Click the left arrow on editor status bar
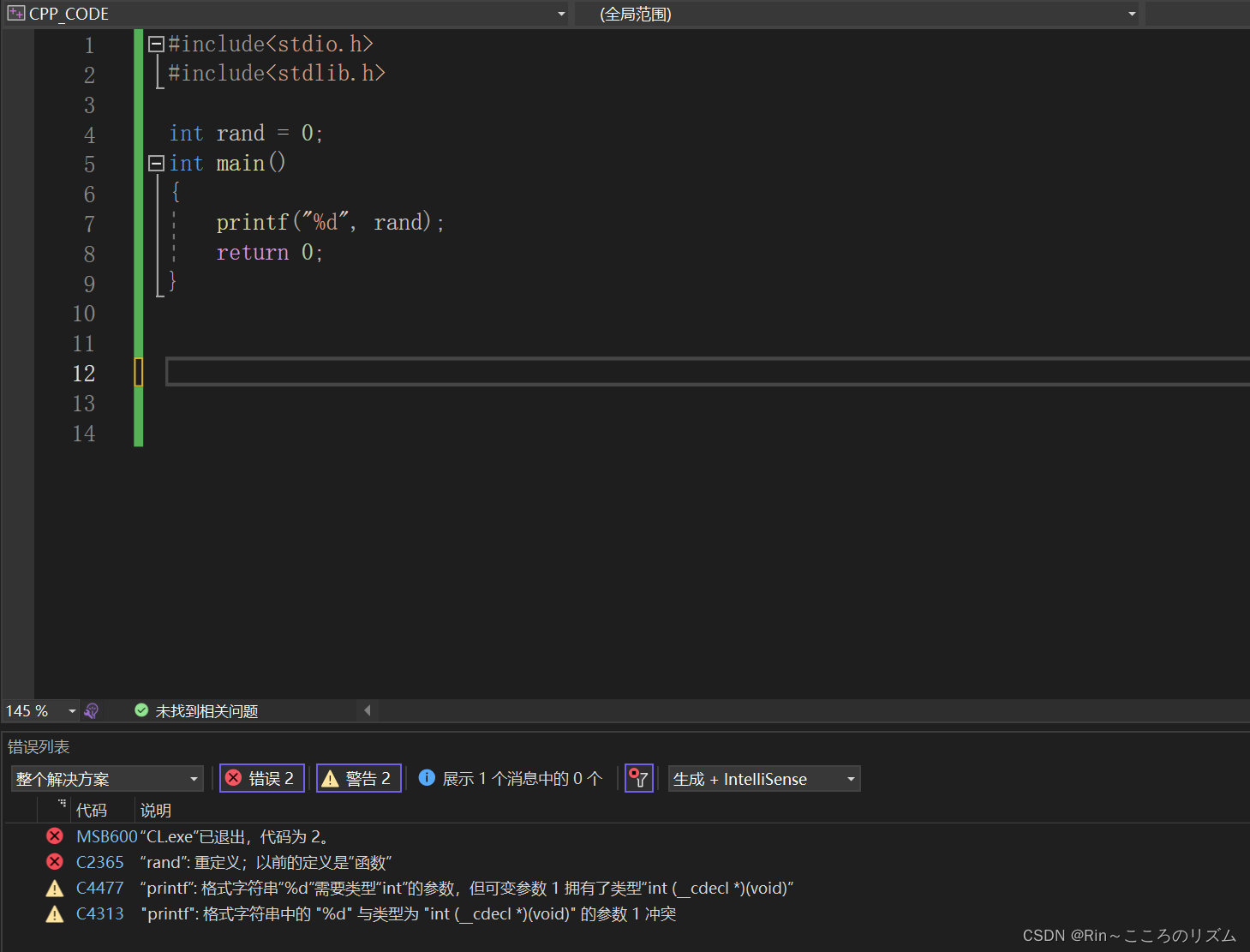The width and height of the screenshot is (1250, 952). click(368, 710)
